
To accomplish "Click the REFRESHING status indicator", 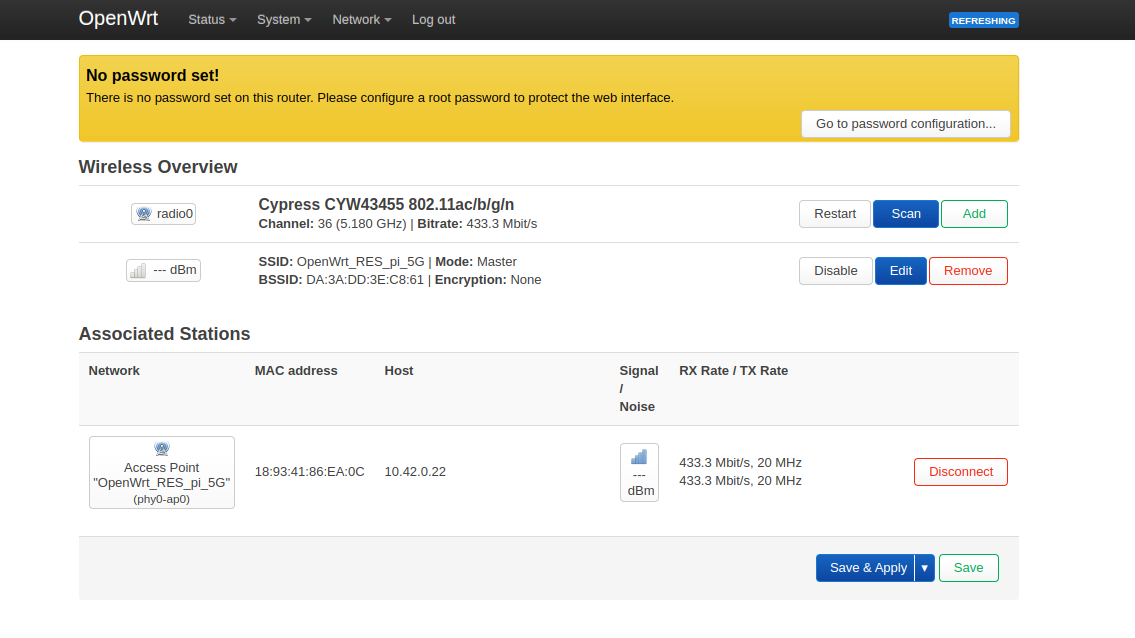I will pyautogui.click(x=983, y=20).
